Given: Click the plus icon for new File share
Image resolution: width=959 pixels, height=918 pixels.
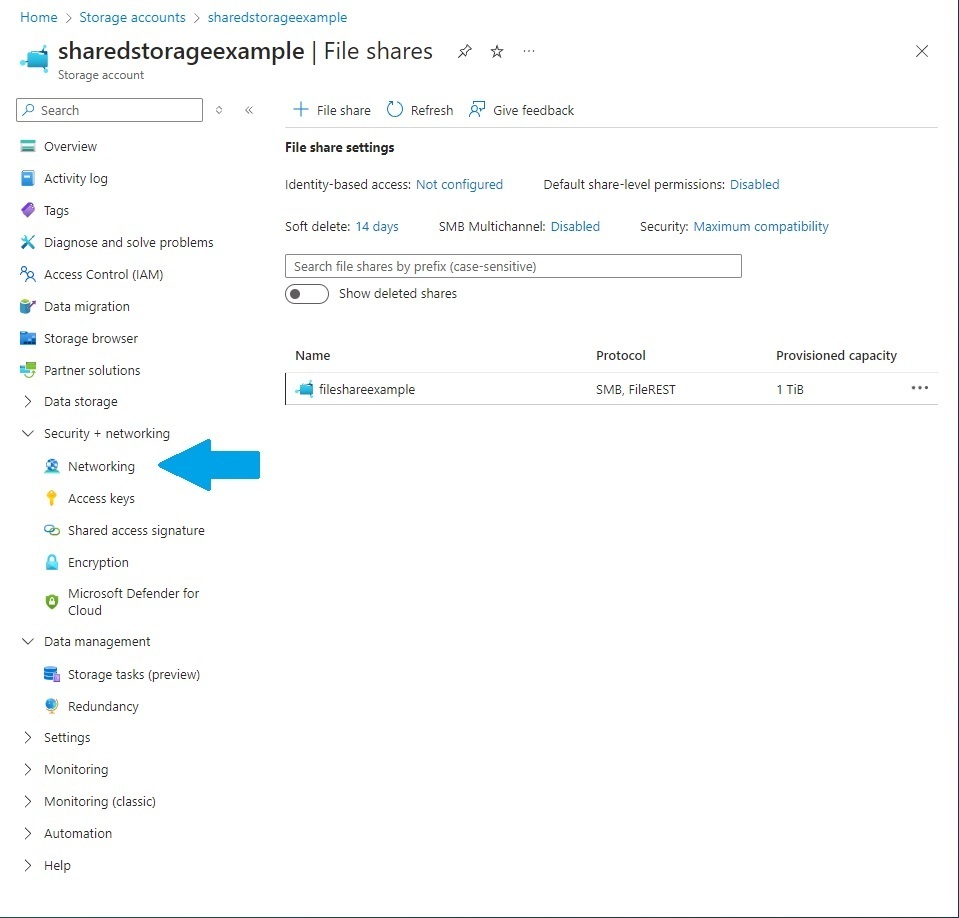Looking at the screenshot, I should [x=300, y=109].
